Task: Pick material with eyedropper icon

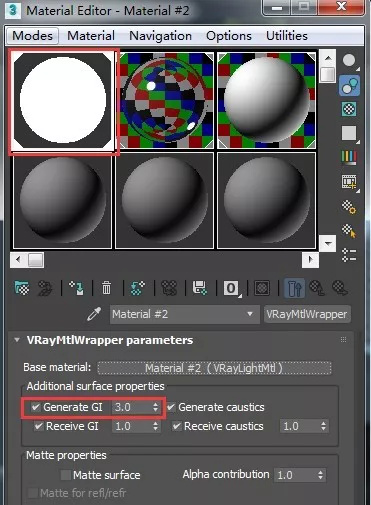Action: click(94, 314)
